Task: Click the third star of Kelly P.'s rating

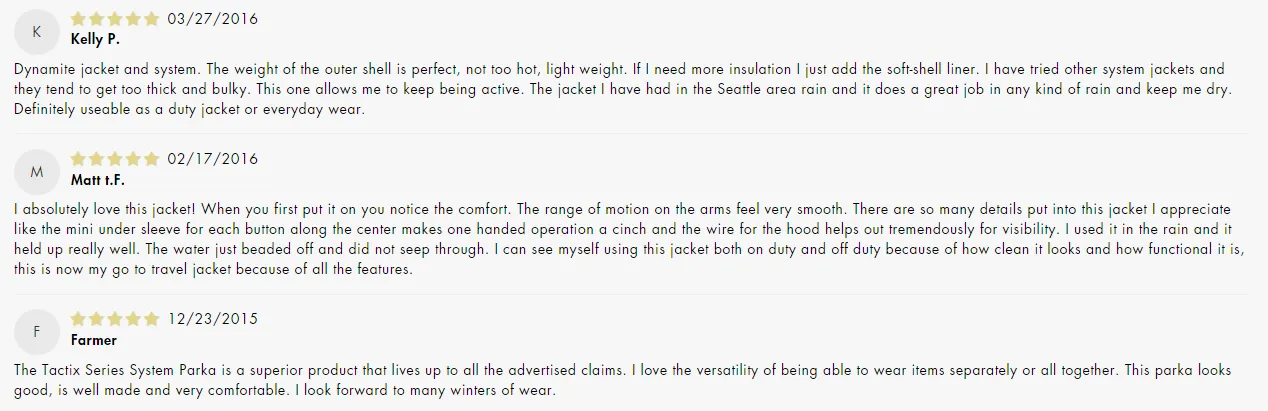Action: click(115, 18)
